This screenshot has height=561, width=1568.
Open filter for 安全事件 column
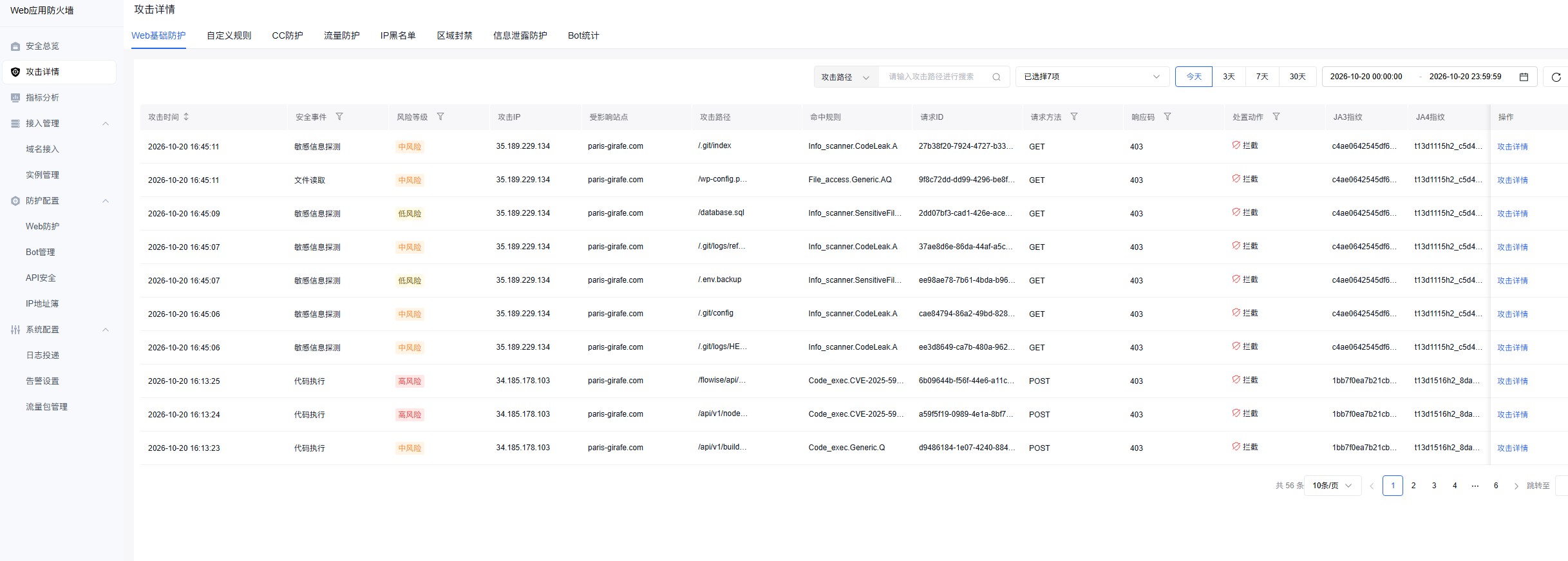[x=339, y=117]
